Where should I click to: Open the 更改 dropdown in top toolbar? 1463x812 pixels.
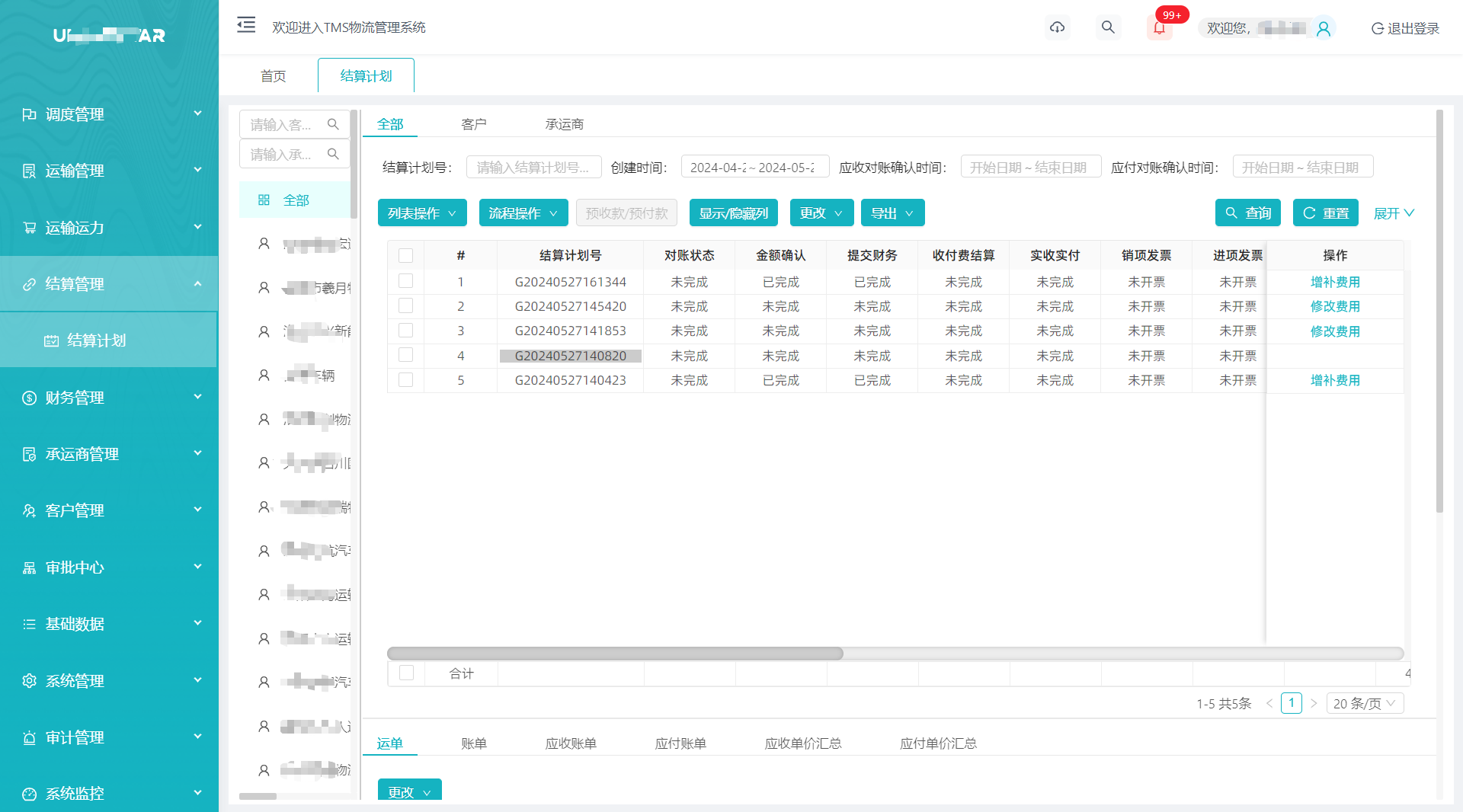(821, 213)
